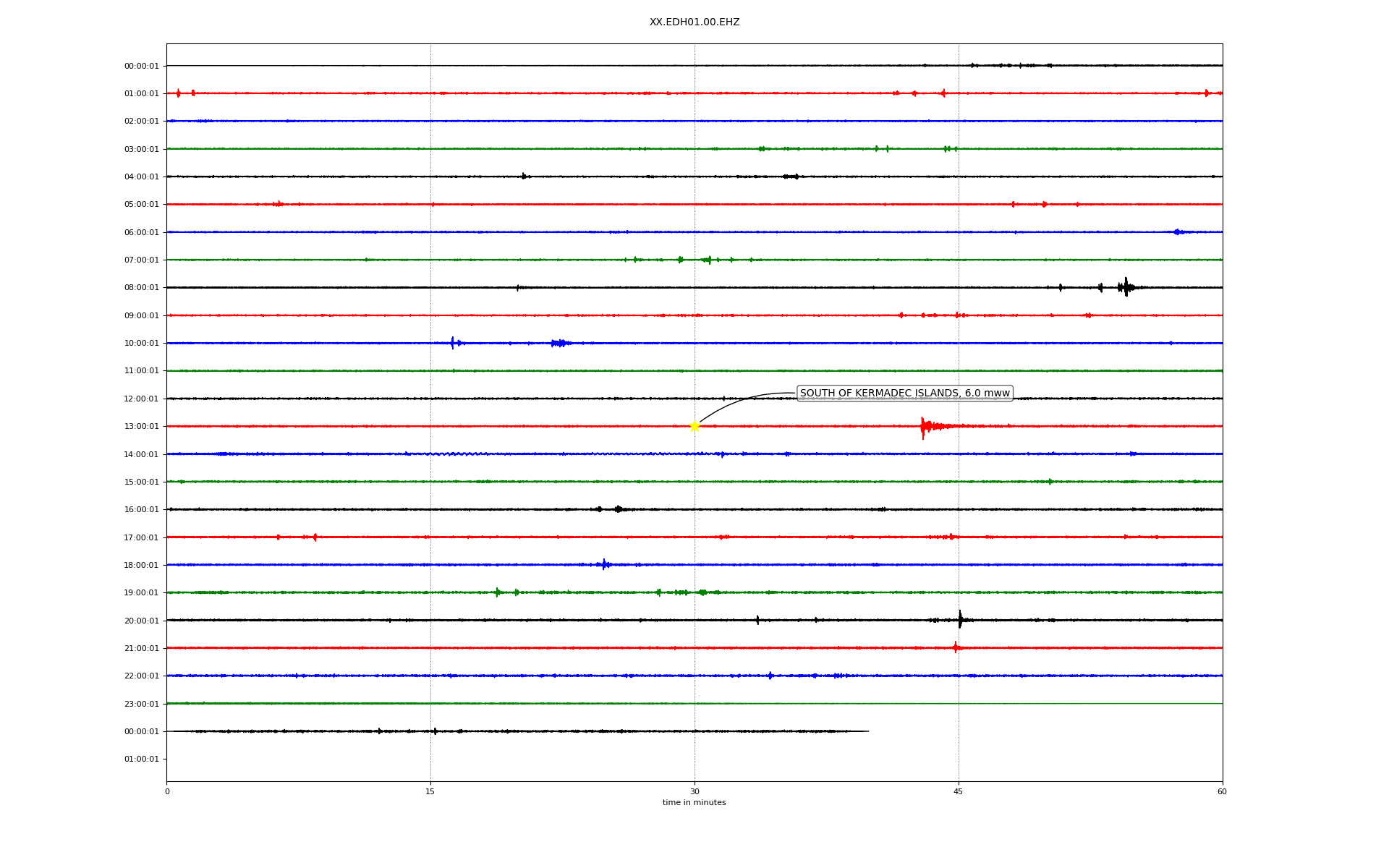The image size is (1389, 868).
Task: Click the yellow earthquake star marker
Action: coord(694,426)
